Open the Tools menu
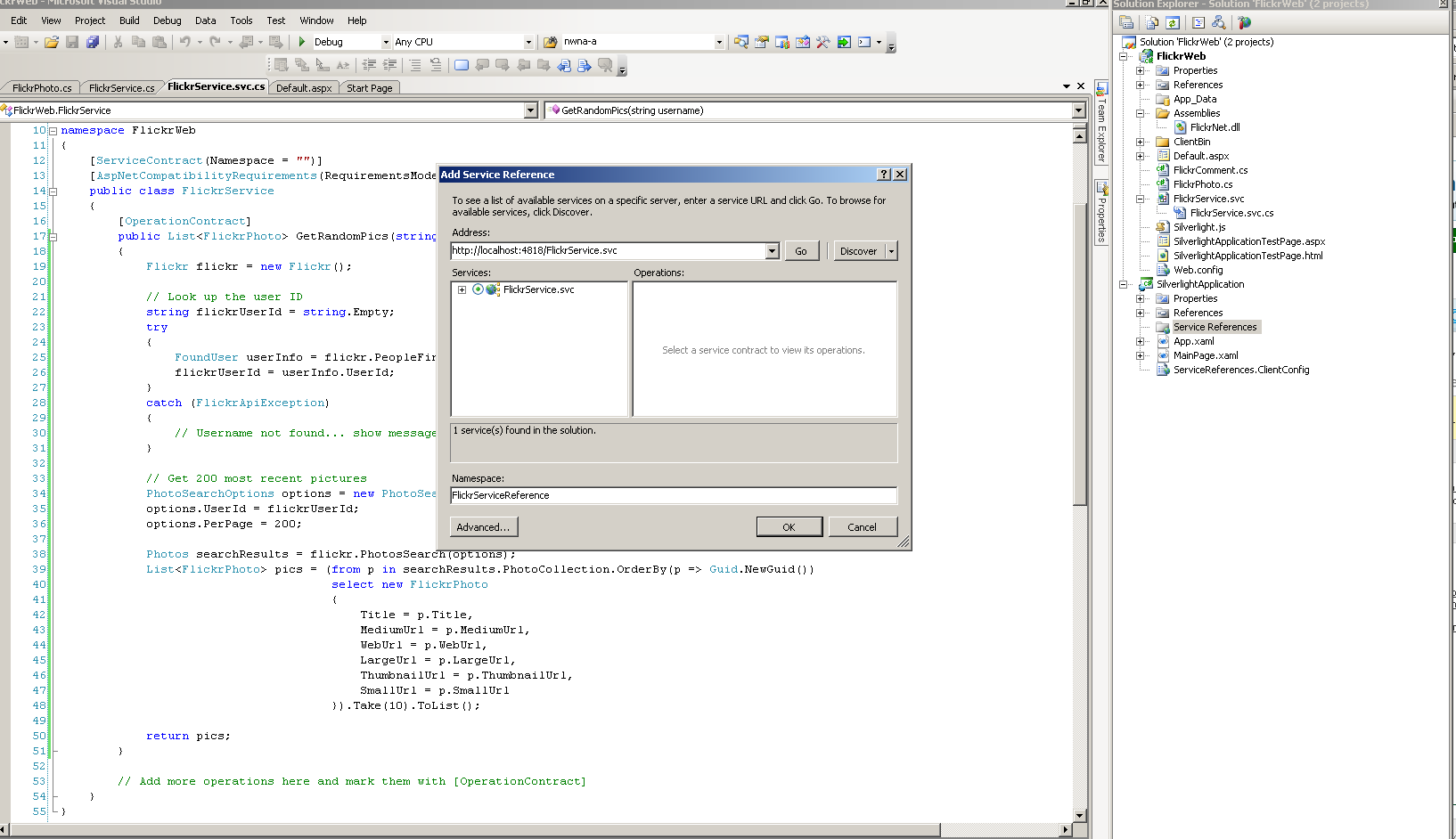Viewport: 1456px width, 839px height. [241, 20]
